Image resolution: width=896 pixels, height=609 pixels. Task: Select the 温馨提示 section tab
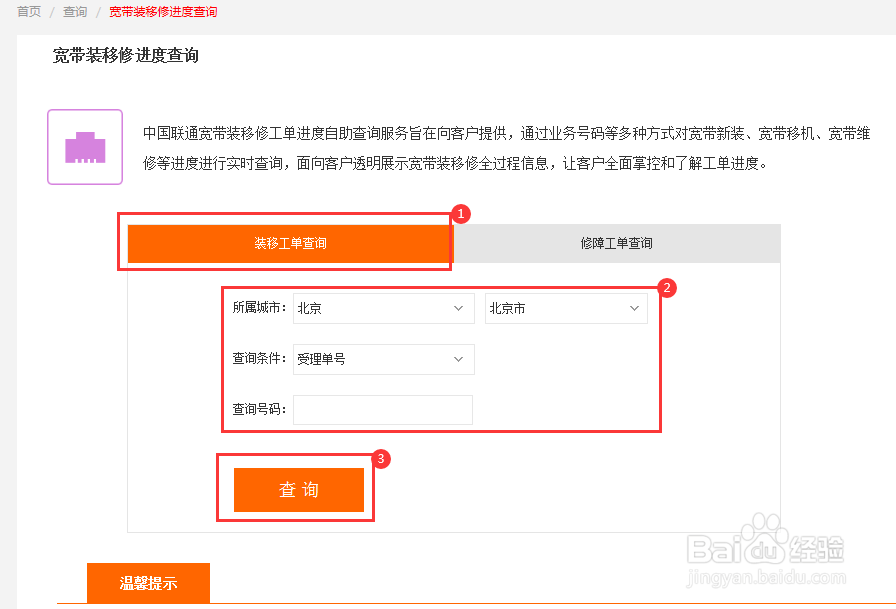pyautogui.click(x=149, y=583)
